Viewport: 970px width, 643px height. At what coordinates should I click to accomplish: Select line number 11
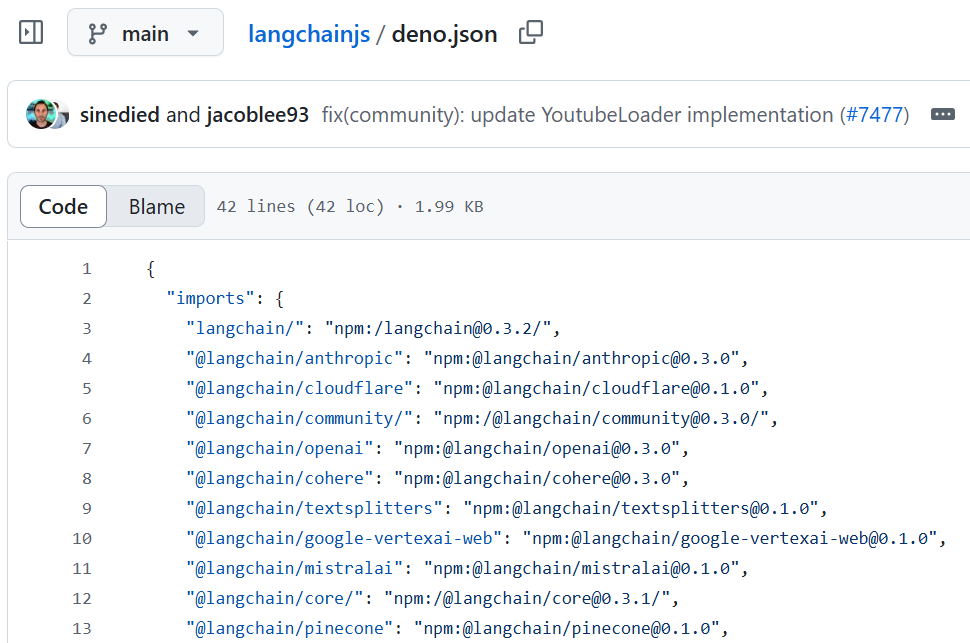pyautogui.click(x=82, y=569)
